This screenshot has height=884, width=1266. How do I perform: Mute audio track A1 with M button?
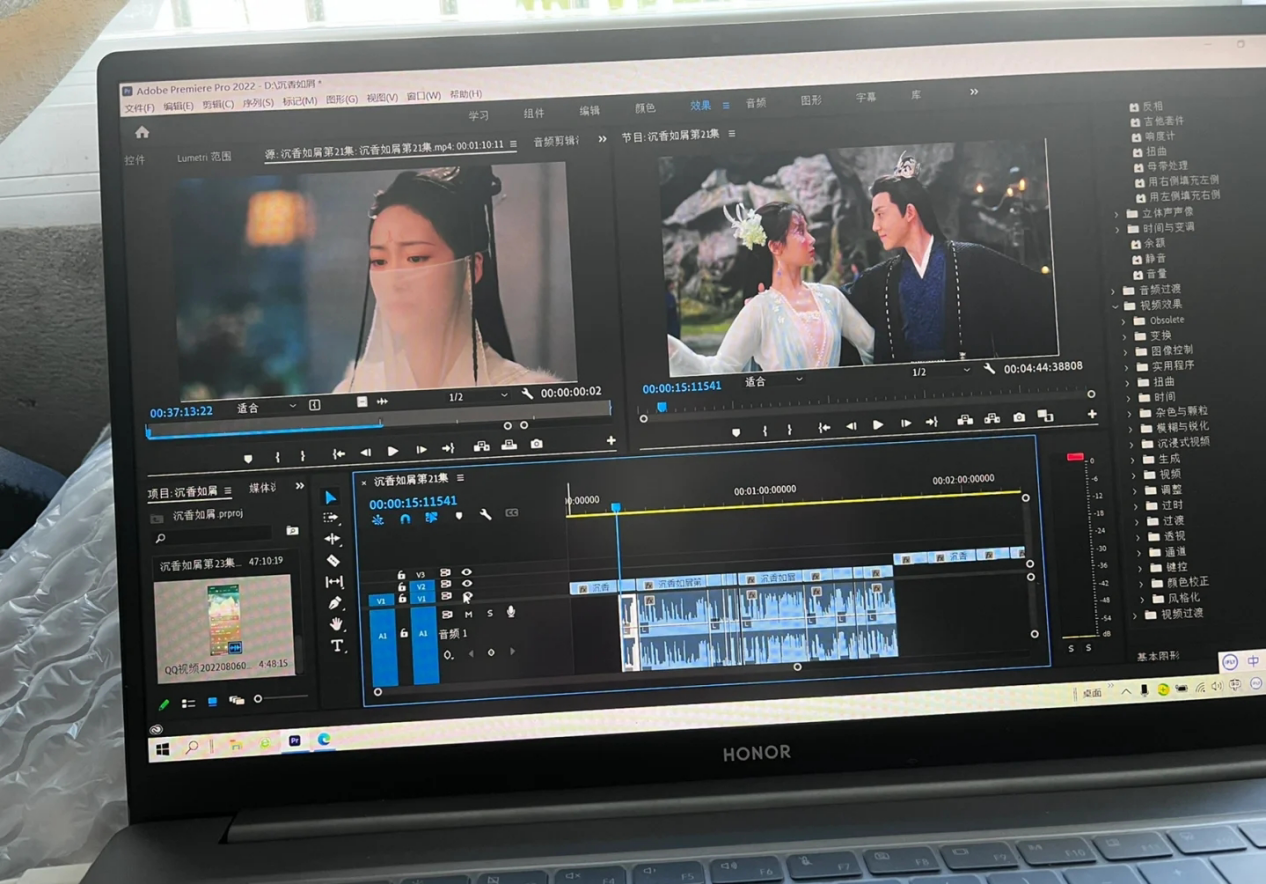468,615
